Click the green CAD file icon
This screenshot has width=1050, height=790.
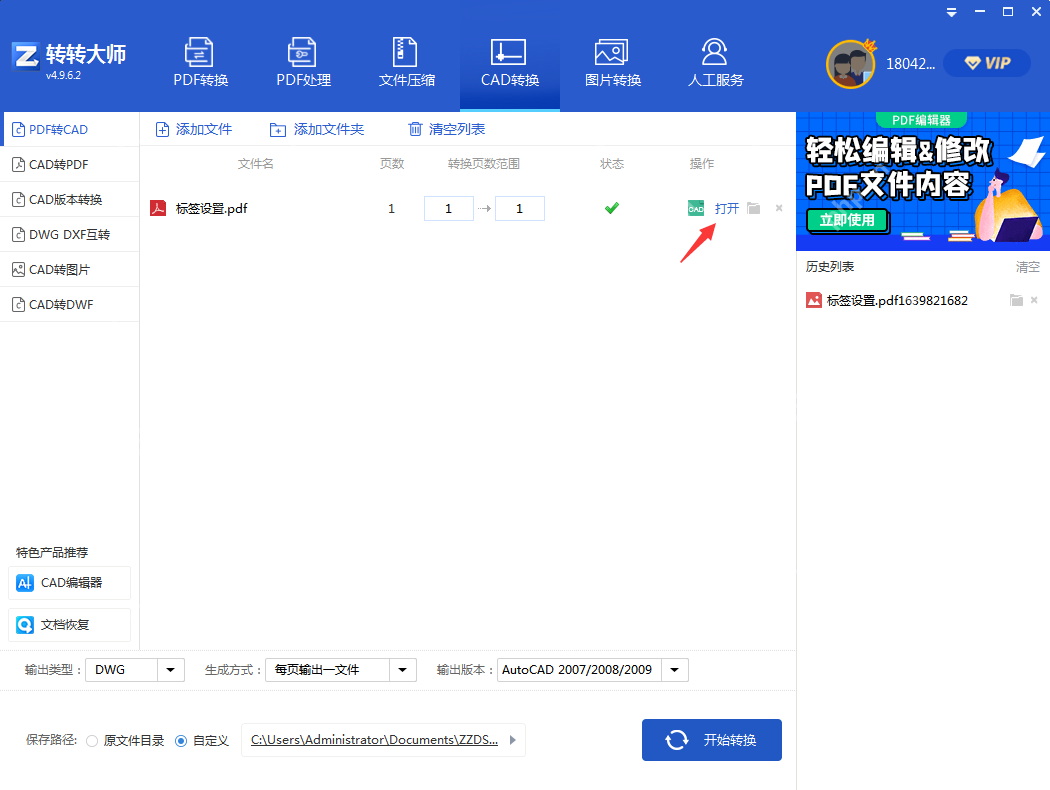pos(696,208)
